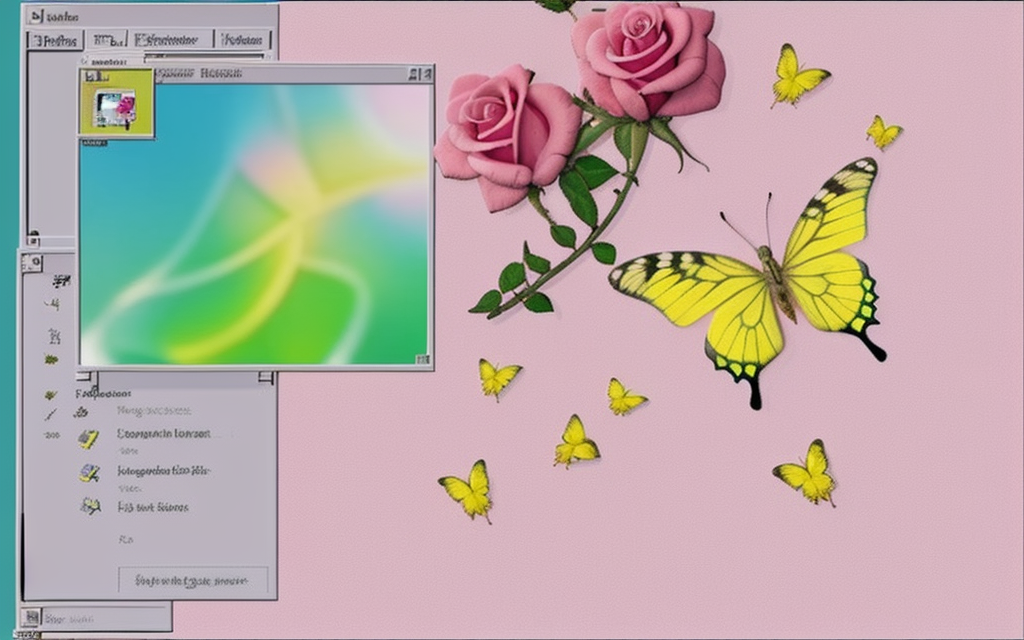This screenshot has width=1024, height=640.
Task: Click the small numeric label at the bottom of the left column
Action: pos(52,435)
